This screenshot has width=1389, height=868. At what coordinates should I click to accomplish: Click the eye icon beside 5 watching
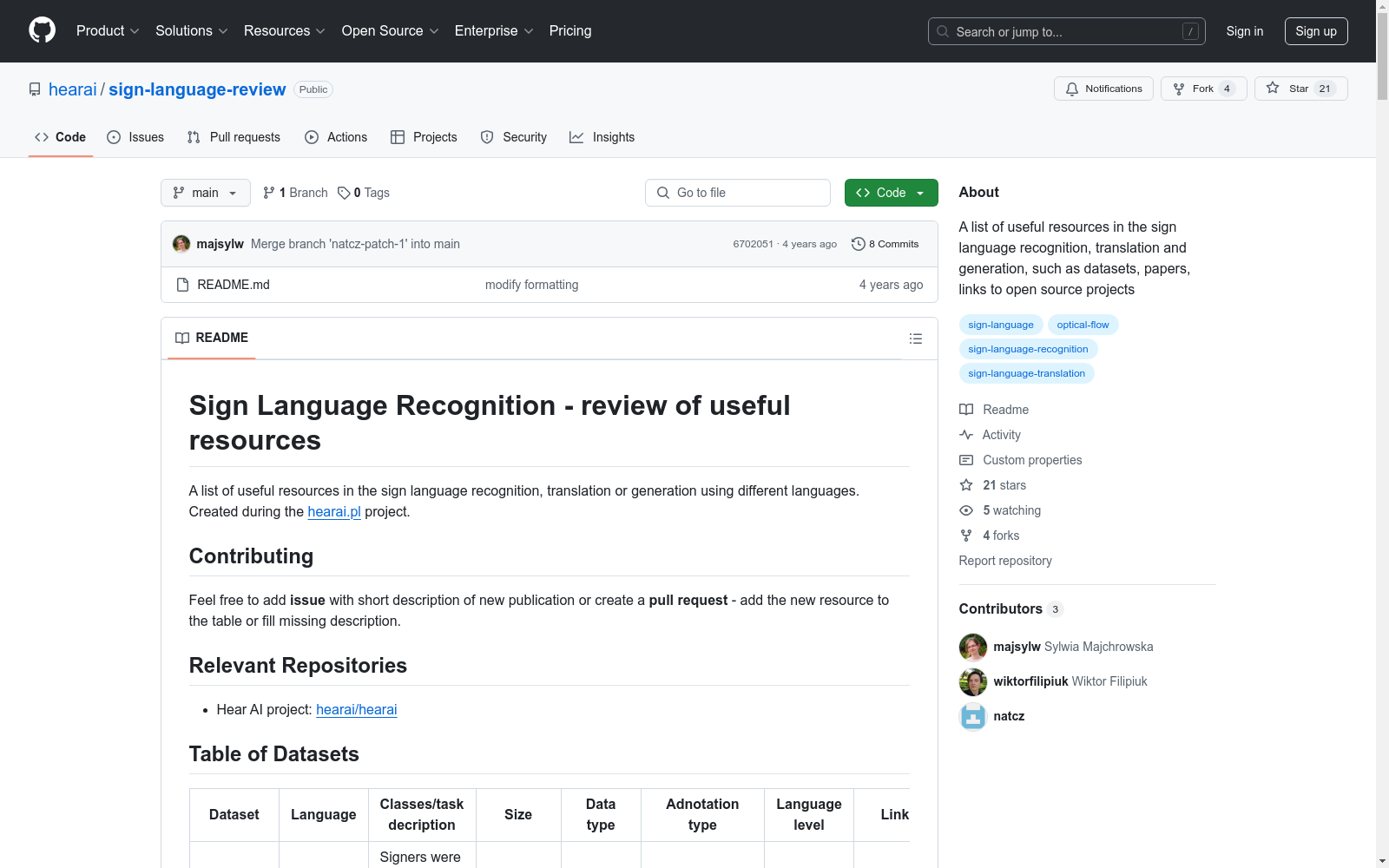point(966,510)
